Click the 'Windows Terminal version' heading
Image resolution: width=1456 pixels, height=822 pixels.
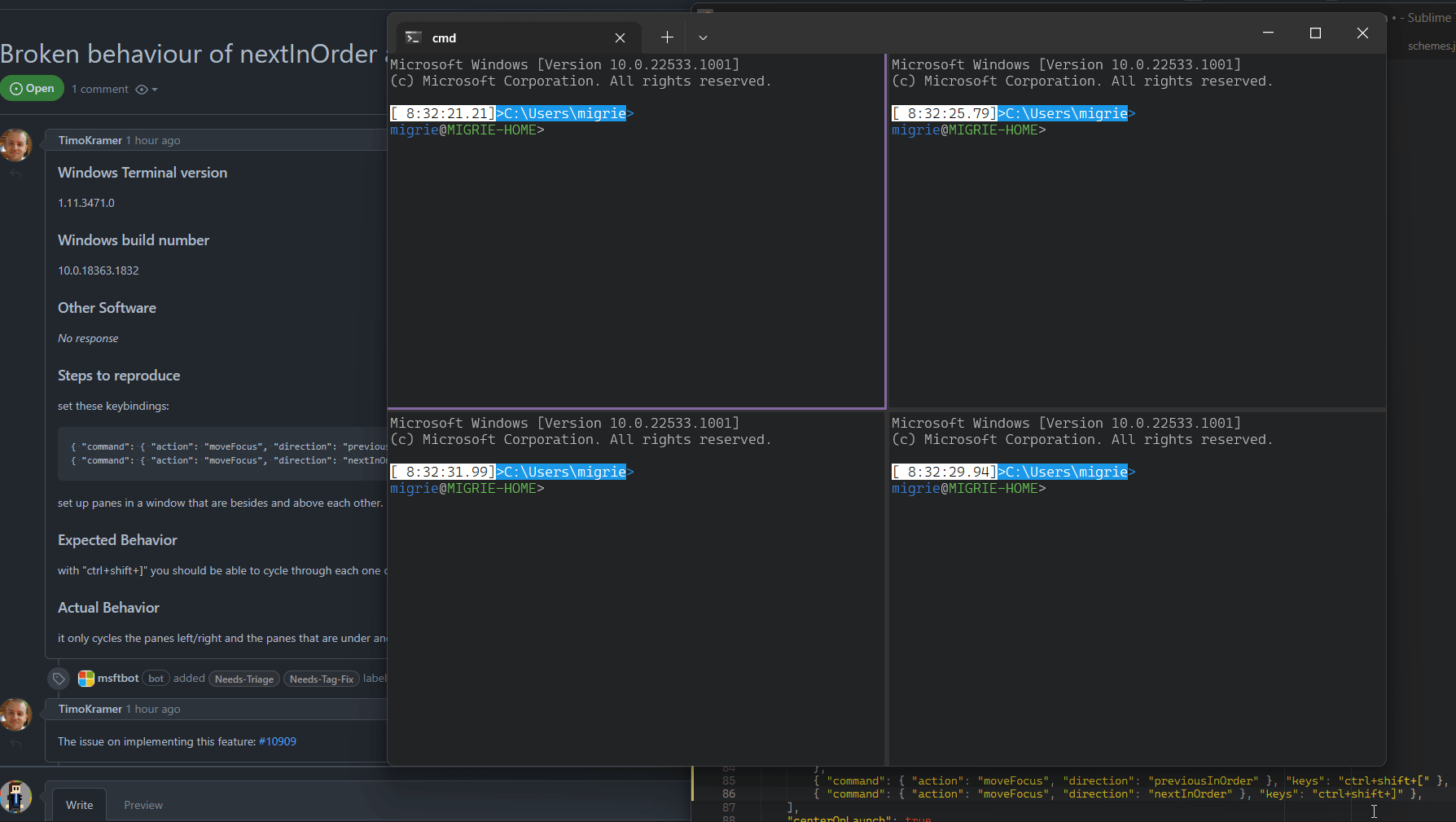point(143,173)
